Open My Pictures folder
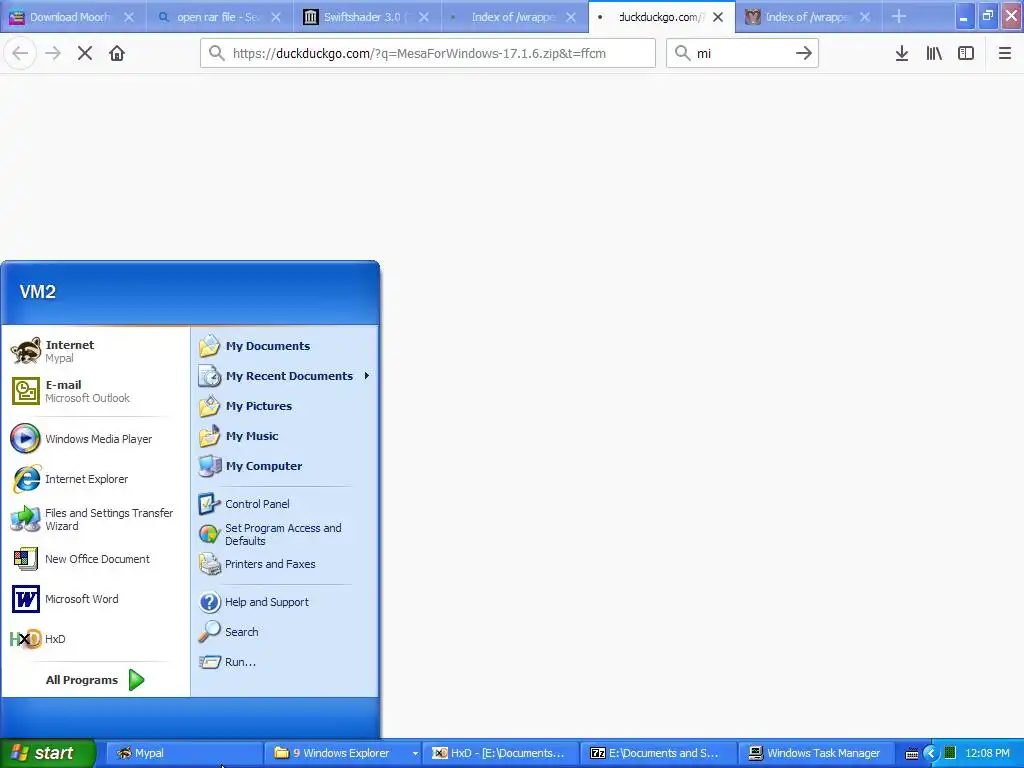 (x=285, y=406)
